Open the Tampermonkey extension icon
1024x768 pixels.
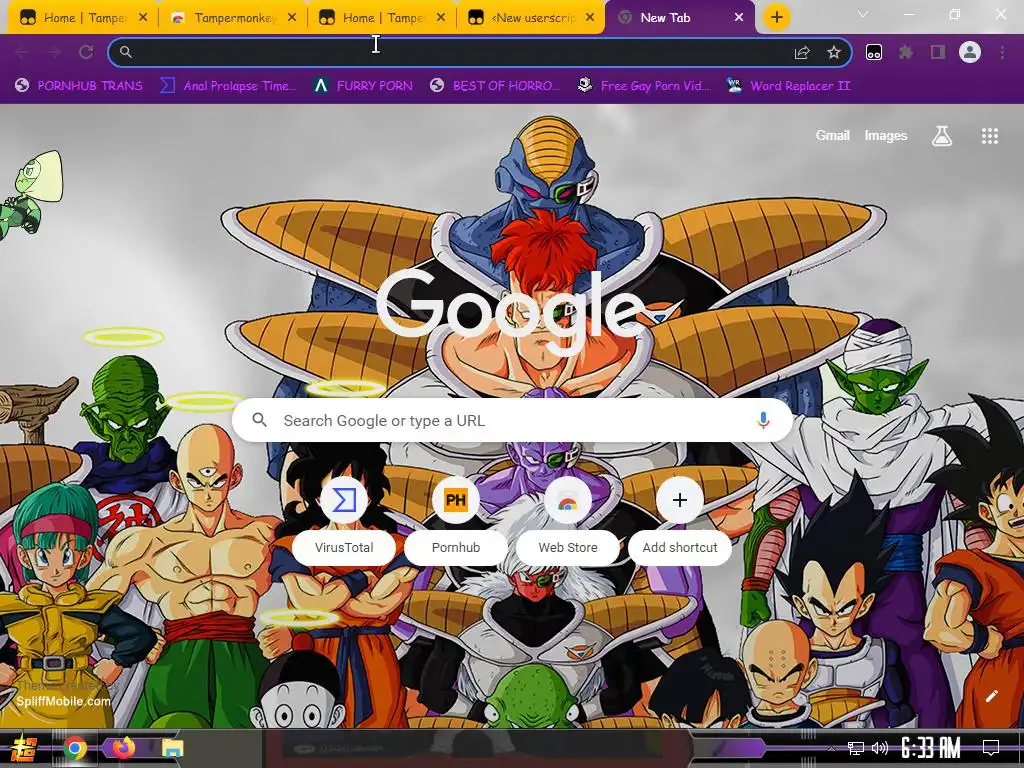coord(874,52)
